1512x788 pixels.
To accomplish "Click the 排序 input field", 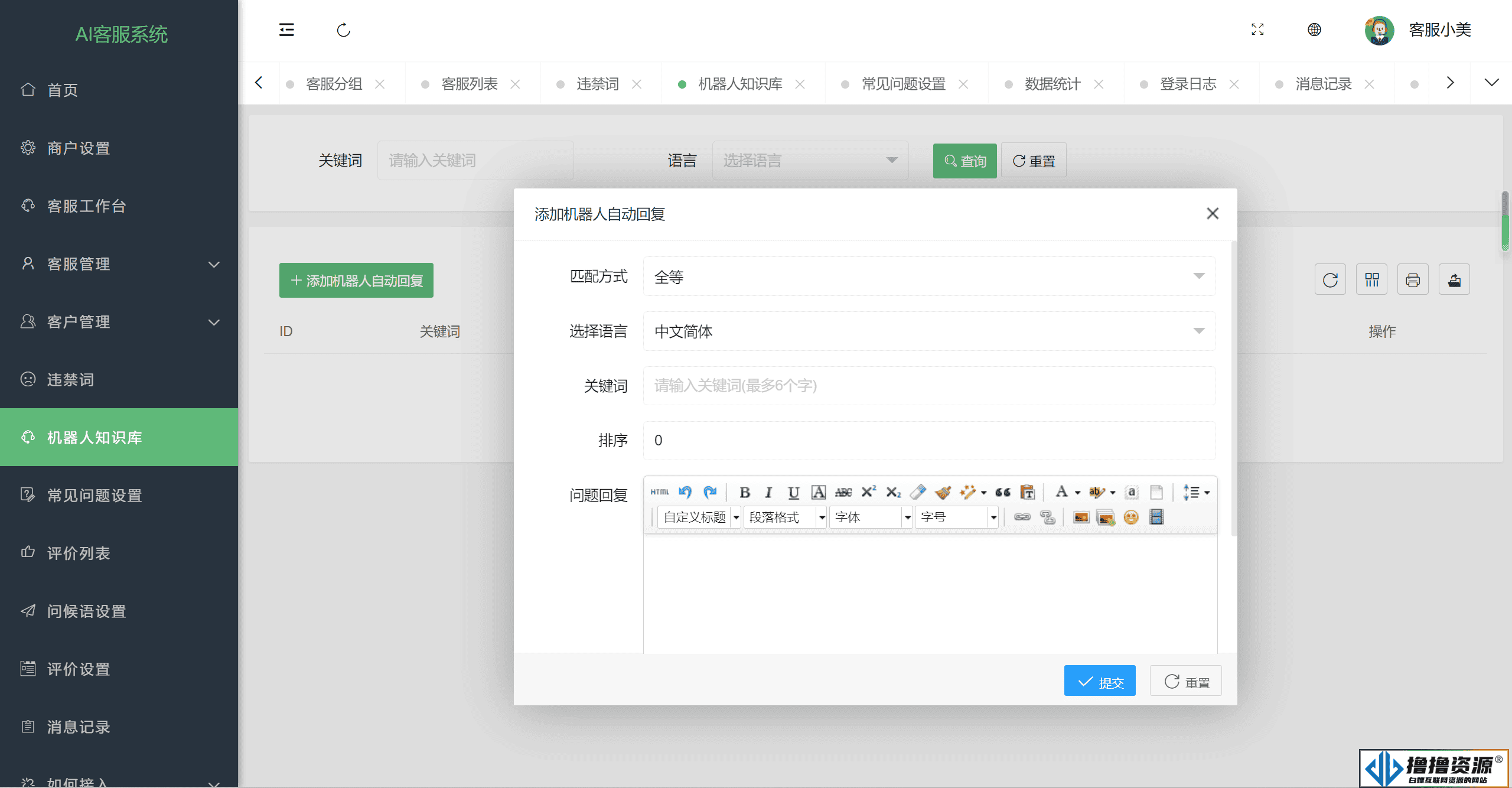I will click(930, 440).
